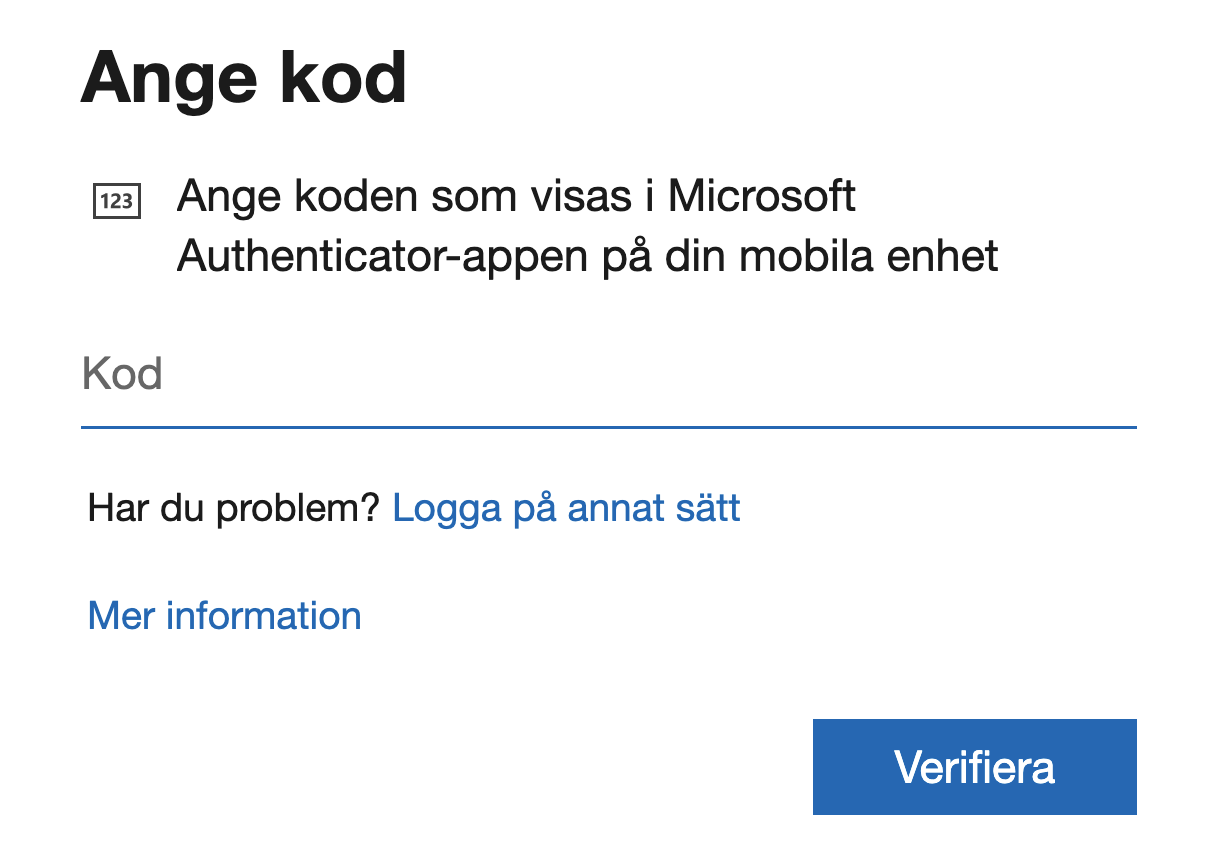
Task: Click the word sätt in the sign-in link
Action: [707, 509]
